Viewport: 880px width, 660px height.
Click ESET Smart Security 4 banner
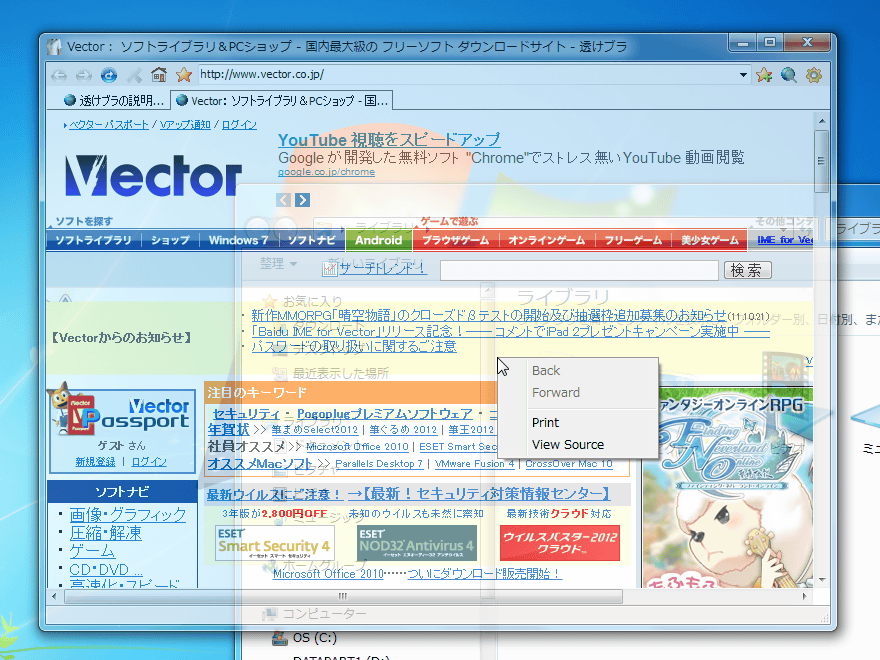click(274, 543)
